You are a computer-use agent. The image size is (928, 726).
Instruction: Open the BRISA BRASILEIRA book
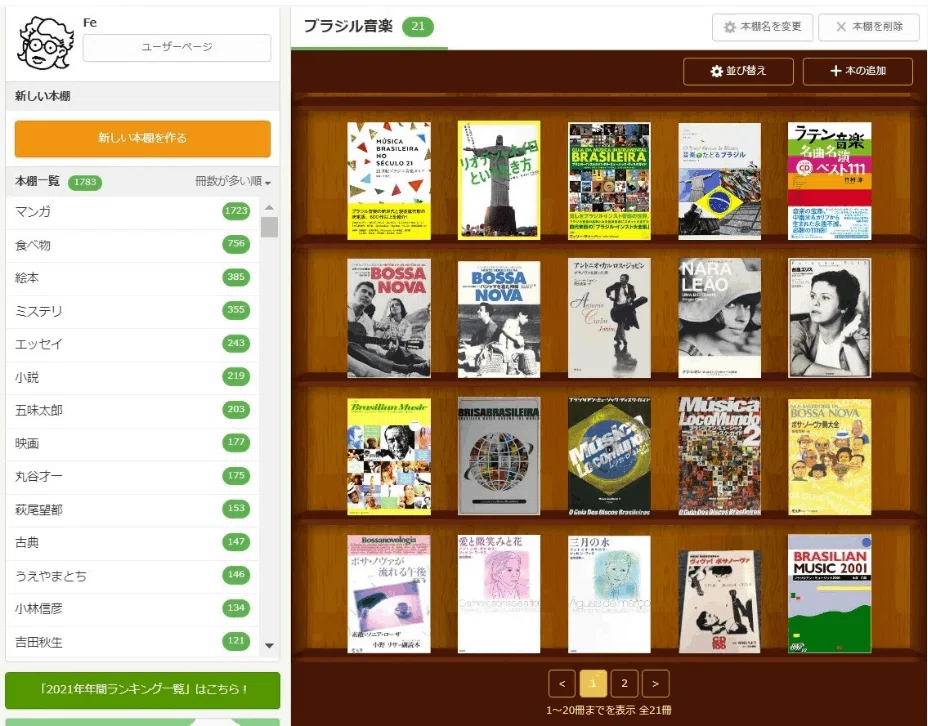point(499,456)
